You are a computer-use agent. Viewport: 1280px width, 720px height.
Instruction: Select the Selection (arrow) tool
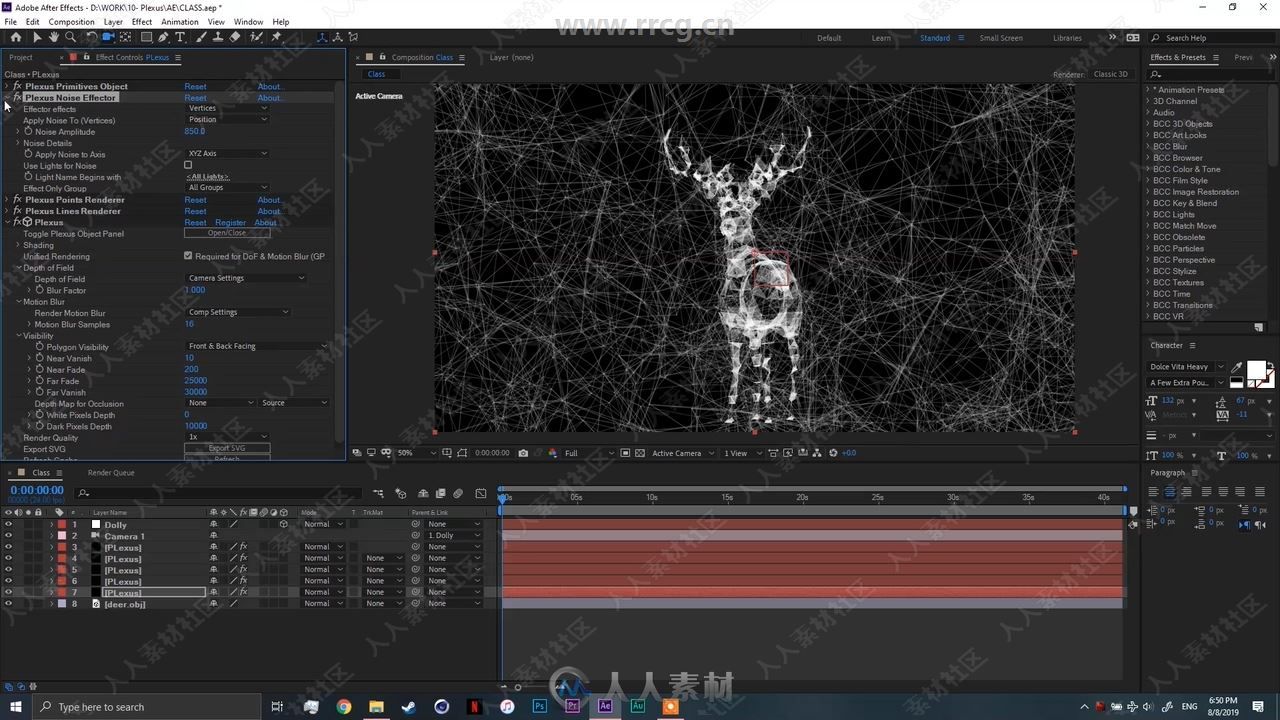[x=37, y=37]
